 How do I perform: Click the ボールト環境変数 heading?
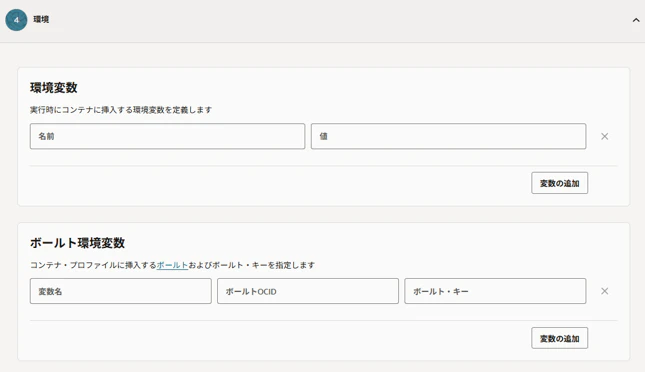77,243
